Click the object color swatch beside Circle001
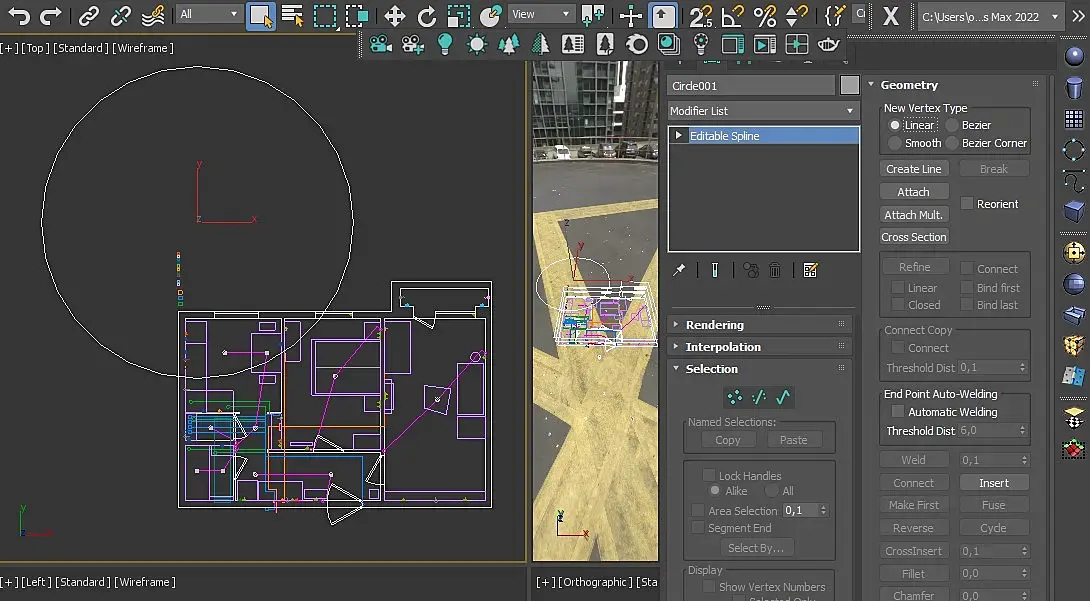This screenshot has width=1090, height=601. pyautogui.click(x=849, y=86)
